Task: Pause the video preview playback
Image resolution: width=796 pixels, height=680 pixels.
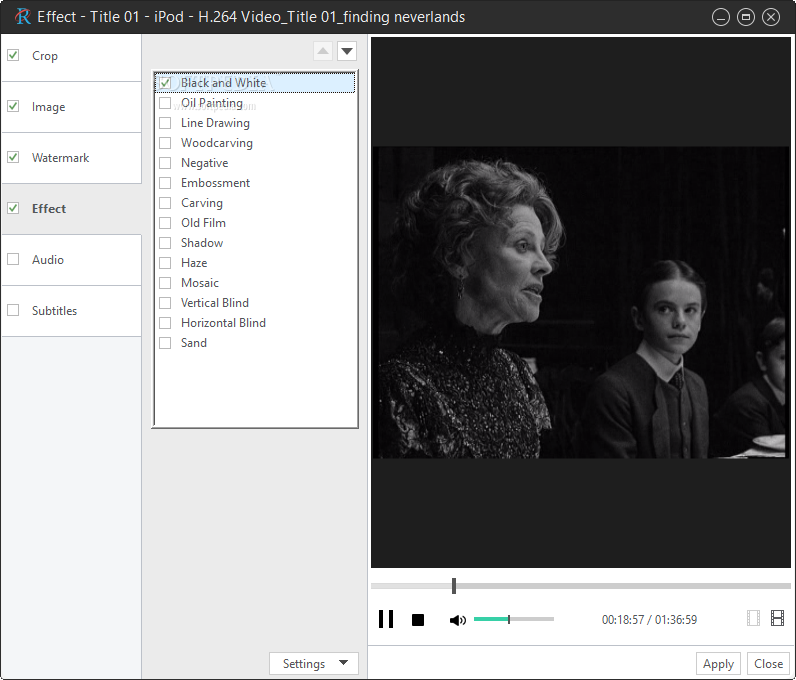Action: (386, 619)
